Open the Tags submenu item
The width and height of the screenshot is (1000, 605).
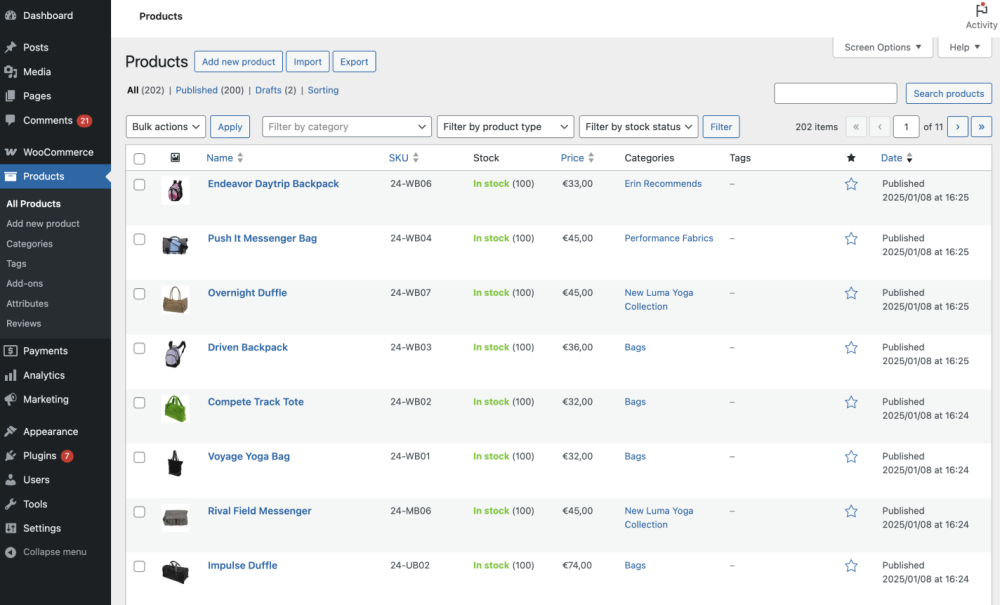click(17, 263)
